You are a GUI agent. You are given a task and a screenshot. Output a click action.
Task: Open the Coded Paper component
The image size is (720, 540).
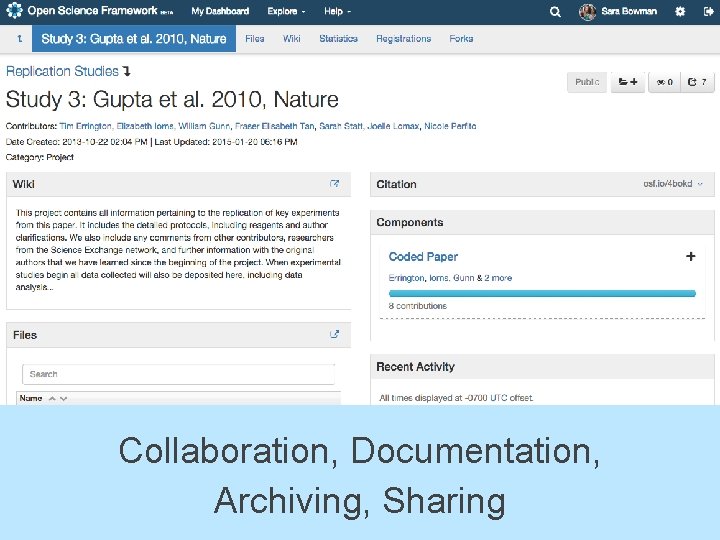pos(423,257)
